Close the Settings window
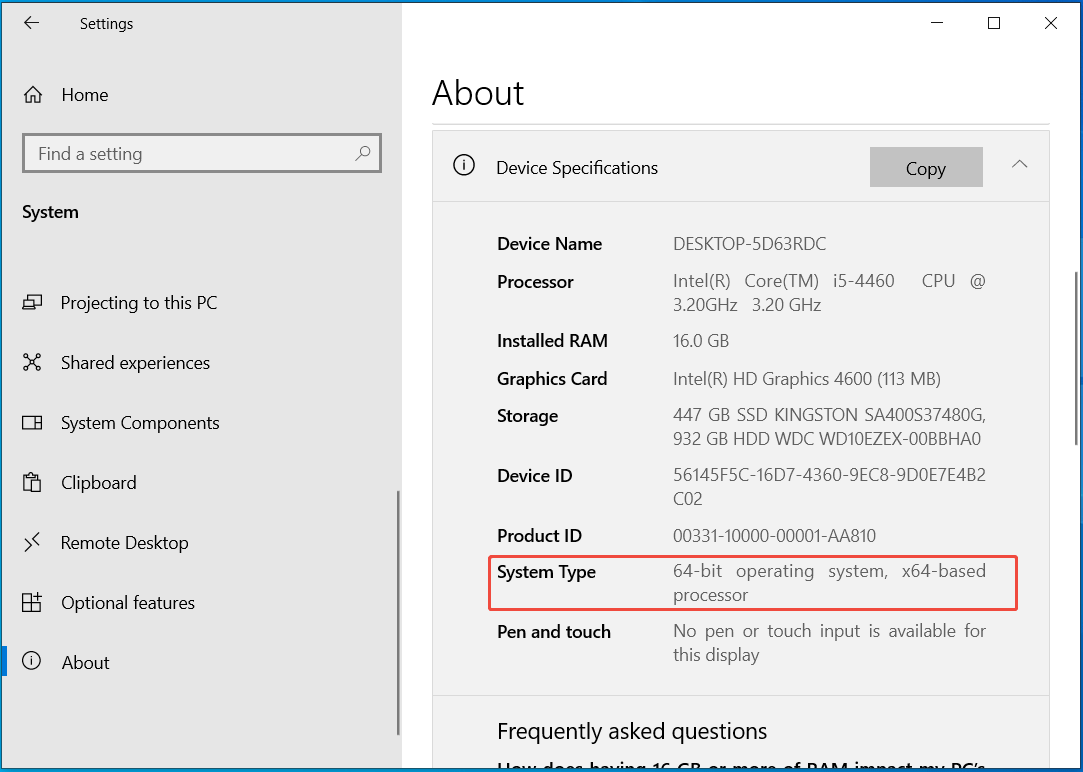The width and height of the screenshot is (1083, 772). tap(1051, 23)
